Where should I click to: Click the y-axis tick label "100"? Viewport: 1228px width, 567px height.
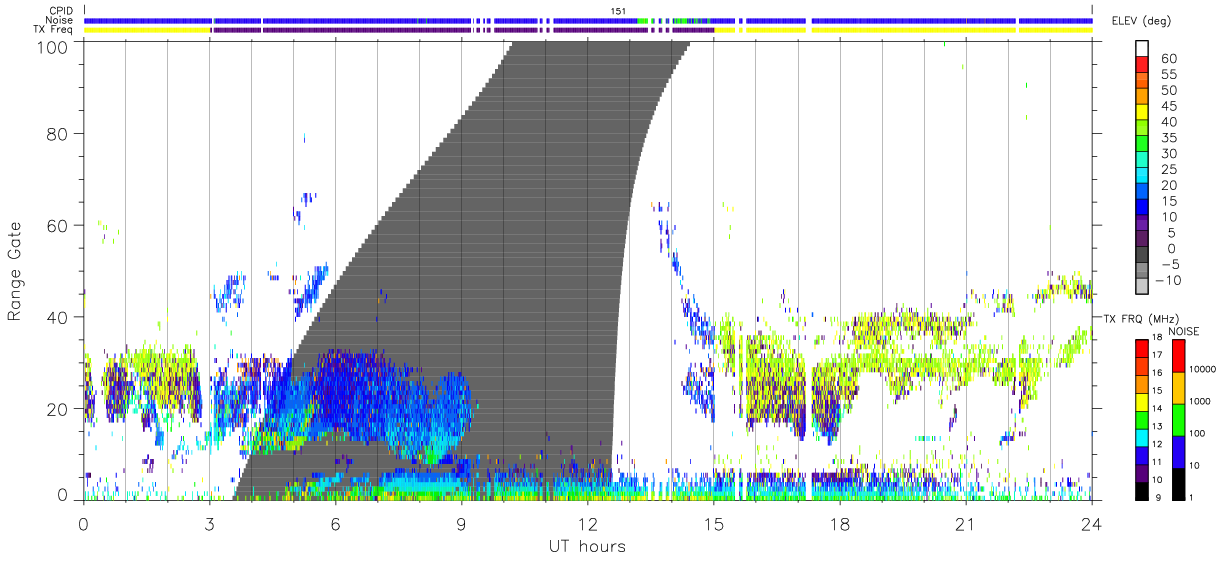54,46
